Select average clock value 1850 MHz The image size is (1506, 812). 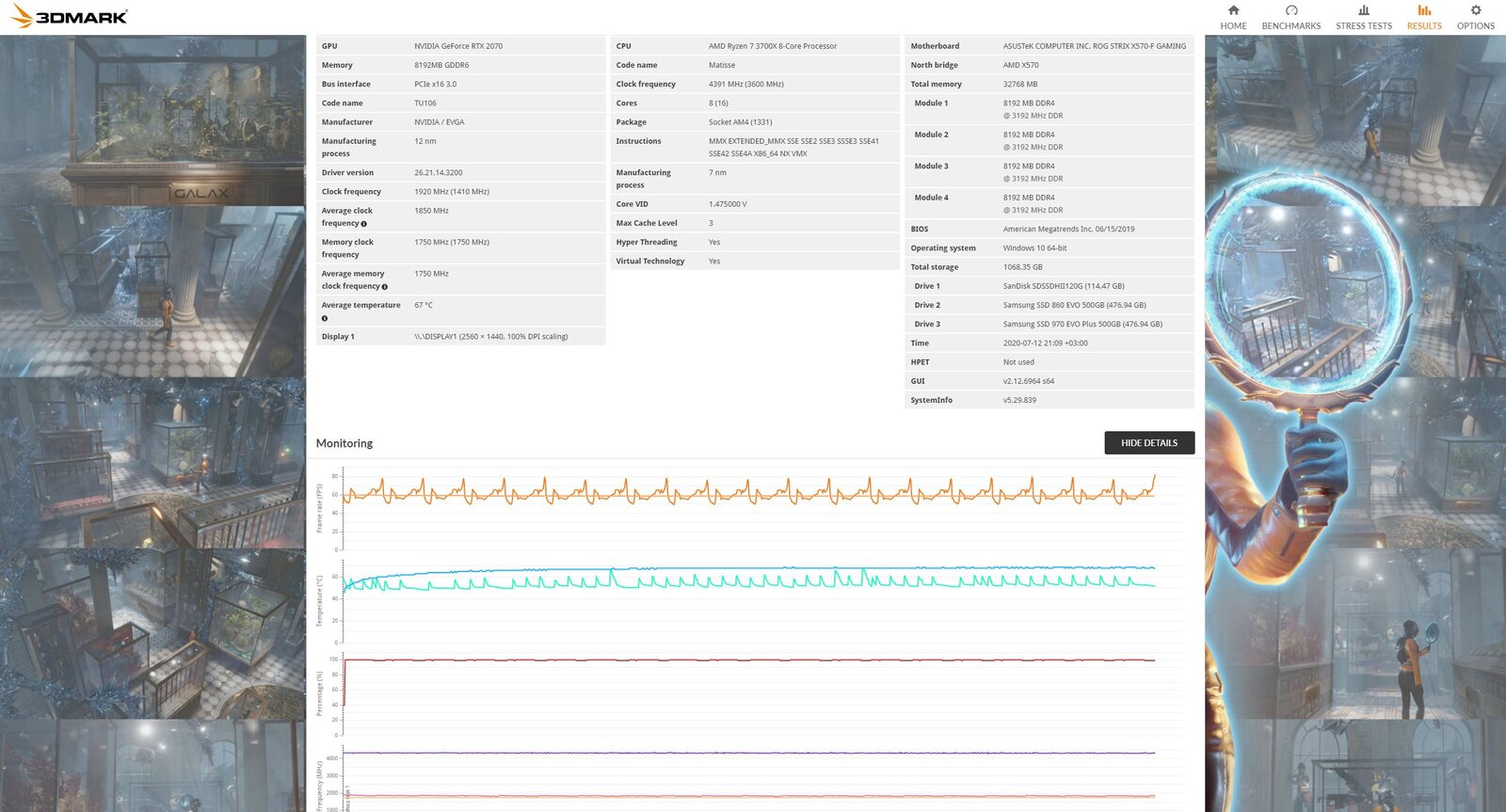[432, 211]
